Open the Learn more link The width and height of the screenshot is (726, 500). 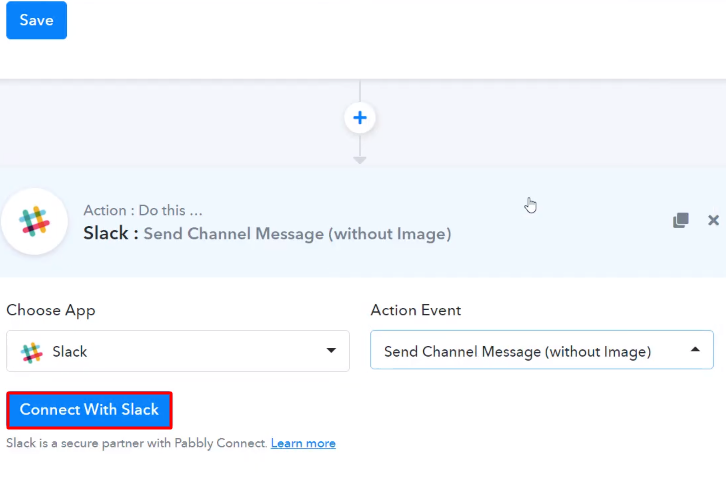(x=303, y=443)
